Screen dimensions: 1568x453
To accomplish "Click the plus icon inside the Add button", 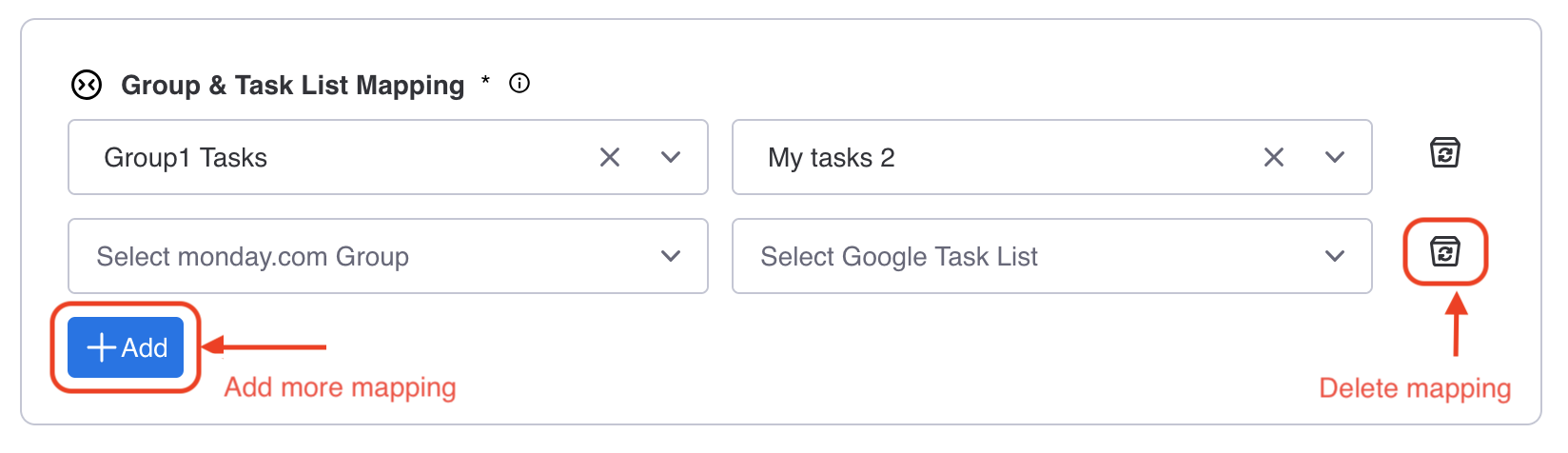I will tap(101, 347).
